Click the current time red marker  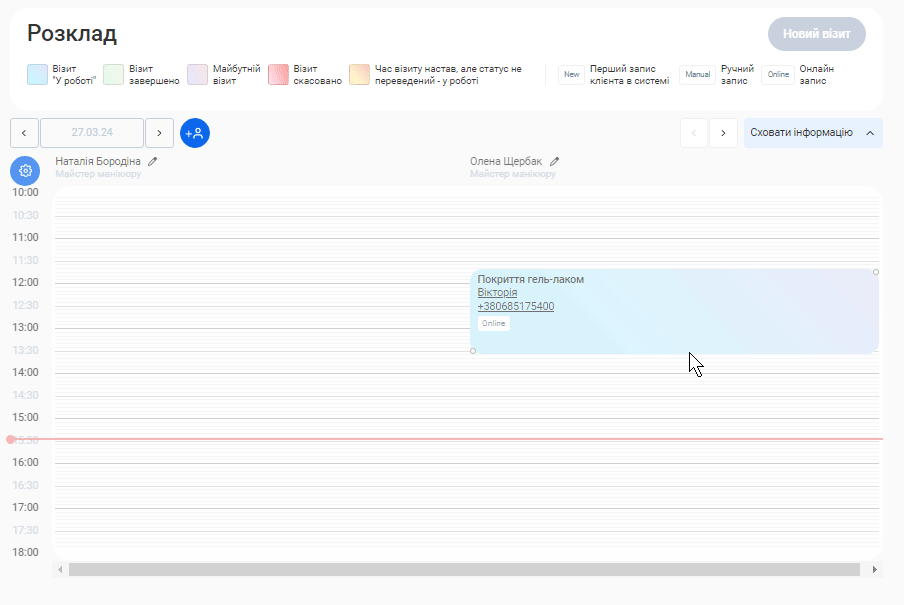pyautogui.click(x=11, y=439)
